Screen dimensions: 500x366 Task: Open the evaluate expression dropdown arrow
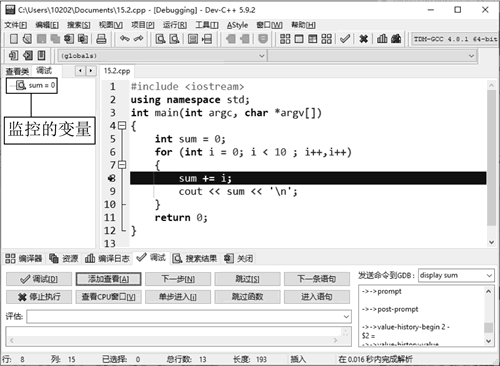tap(346, 317)
